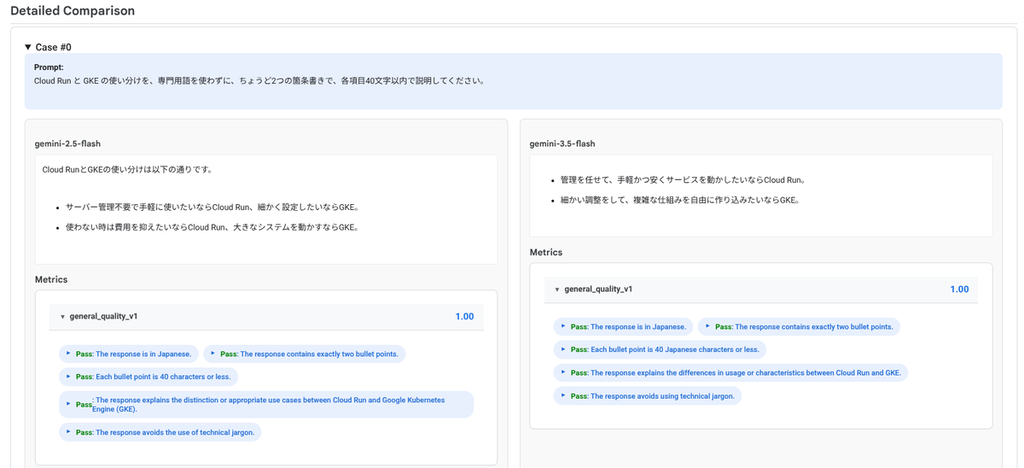Click the bullet starting '使わない時は費用を'
The width and height of the screenshot is (1024, 468).
pyautogui.click(x=212, y=228)
